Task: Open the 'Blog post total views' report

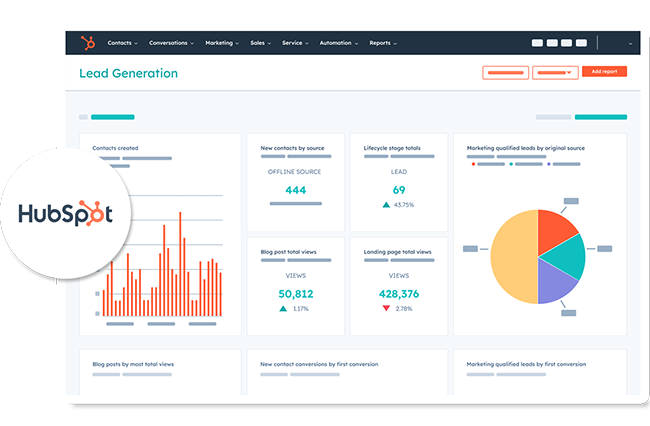Action: tap(288, 252)
